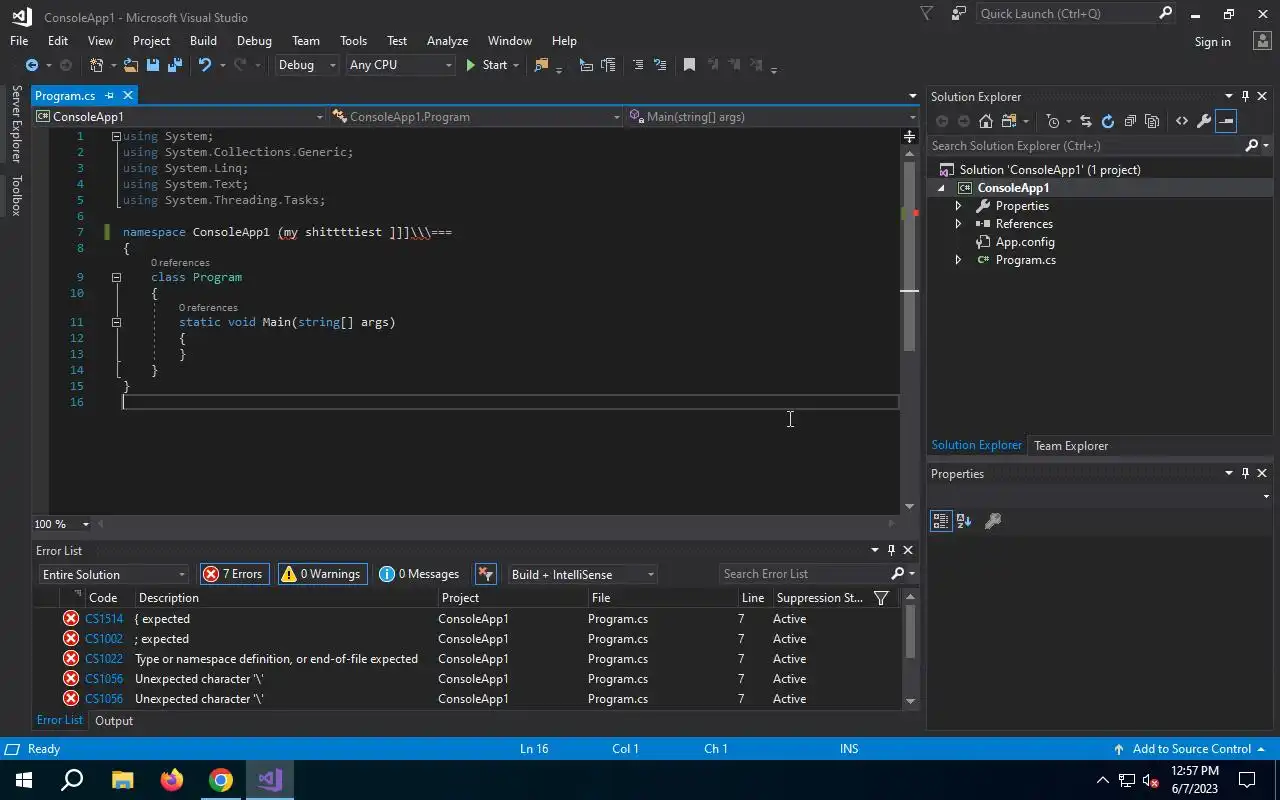Open the Analyze menu
This screenshot has height=800, width=1280.
[447, 41]
